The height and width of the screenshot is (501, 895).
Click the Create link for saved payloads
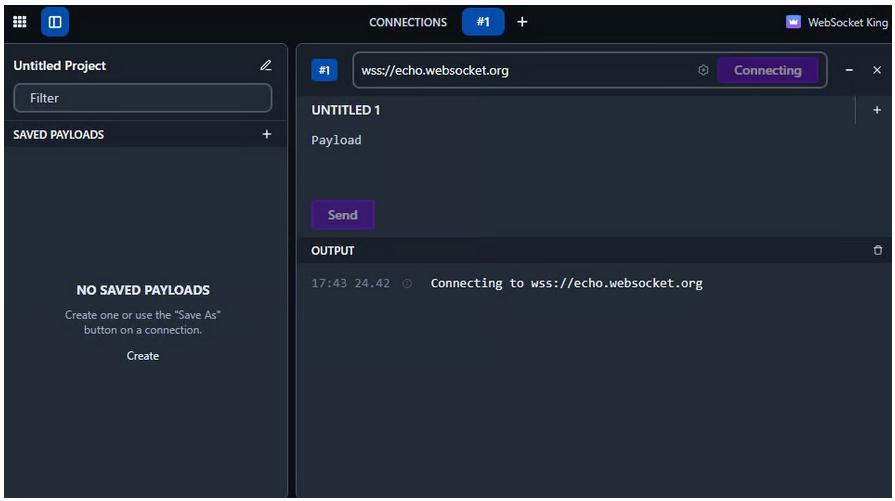(143, 356)
